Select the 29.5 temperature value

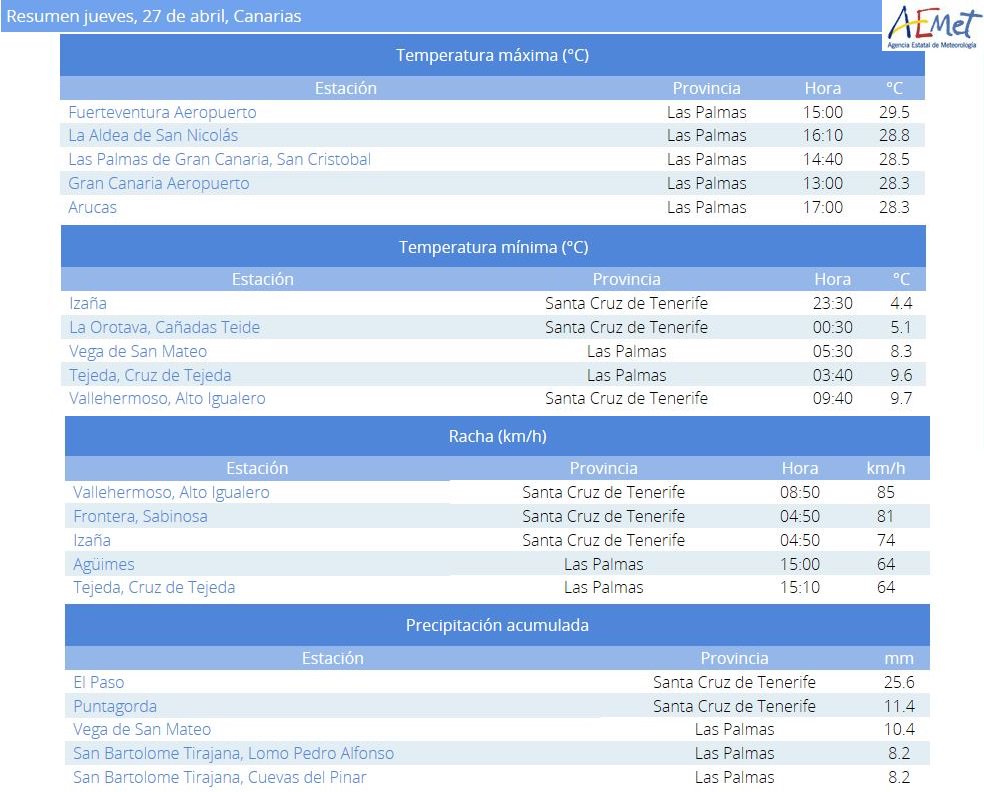click(x=894, y=112)
